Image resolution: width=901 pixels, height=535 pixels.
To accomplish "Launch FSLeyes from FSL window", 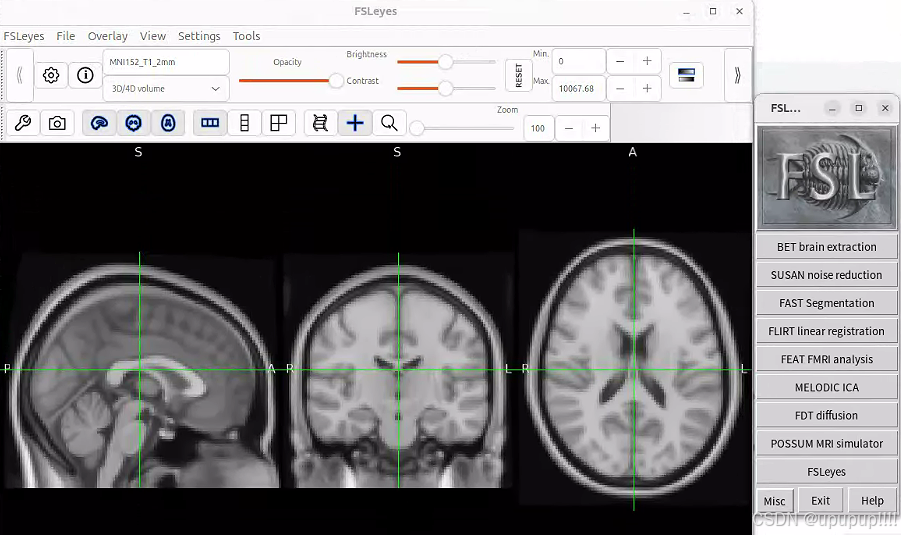I will click(x=826, y=472).
